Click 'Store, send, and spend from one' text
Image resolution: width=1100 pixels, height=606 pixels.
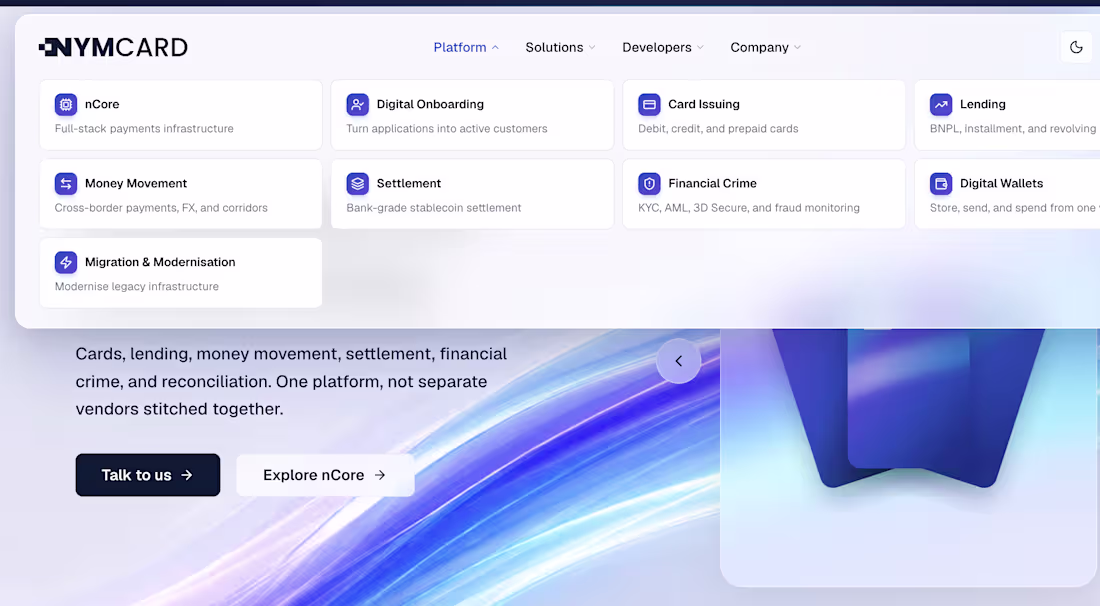pos(1013,208)
